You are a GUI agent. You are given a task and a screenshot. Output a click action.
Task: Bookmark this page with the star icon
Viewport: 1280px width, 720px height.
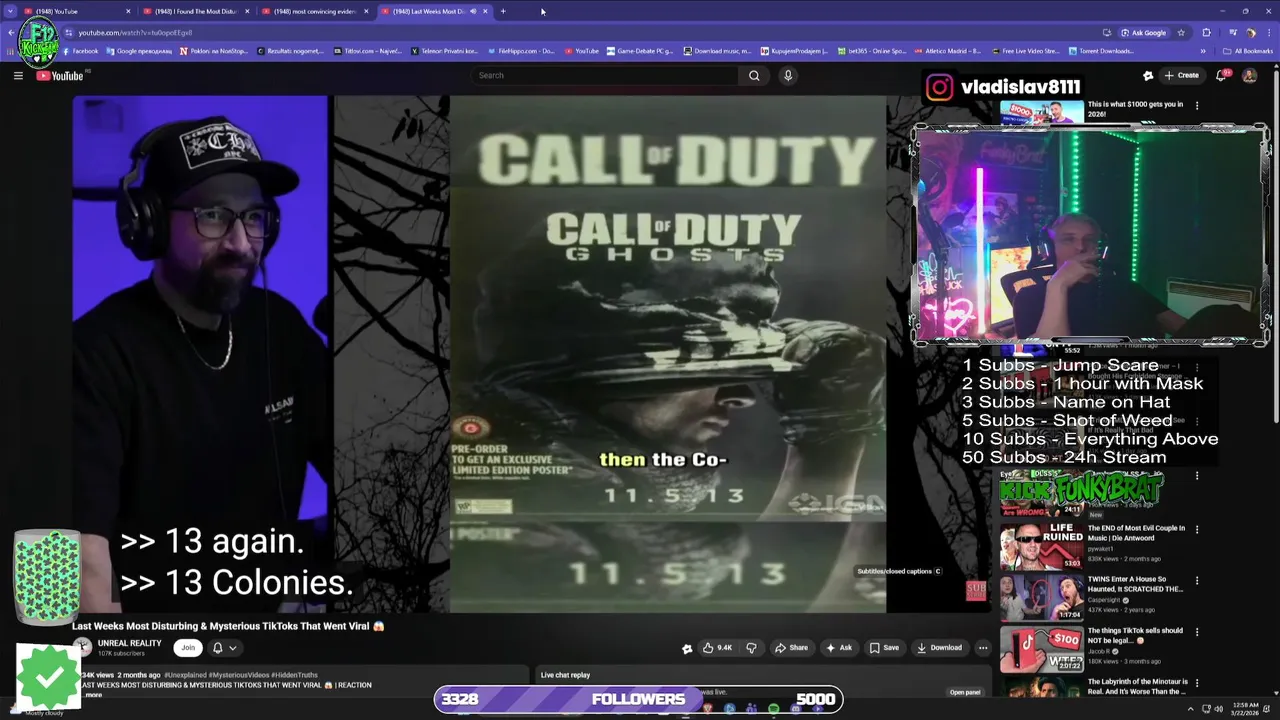coord(1181,32)
